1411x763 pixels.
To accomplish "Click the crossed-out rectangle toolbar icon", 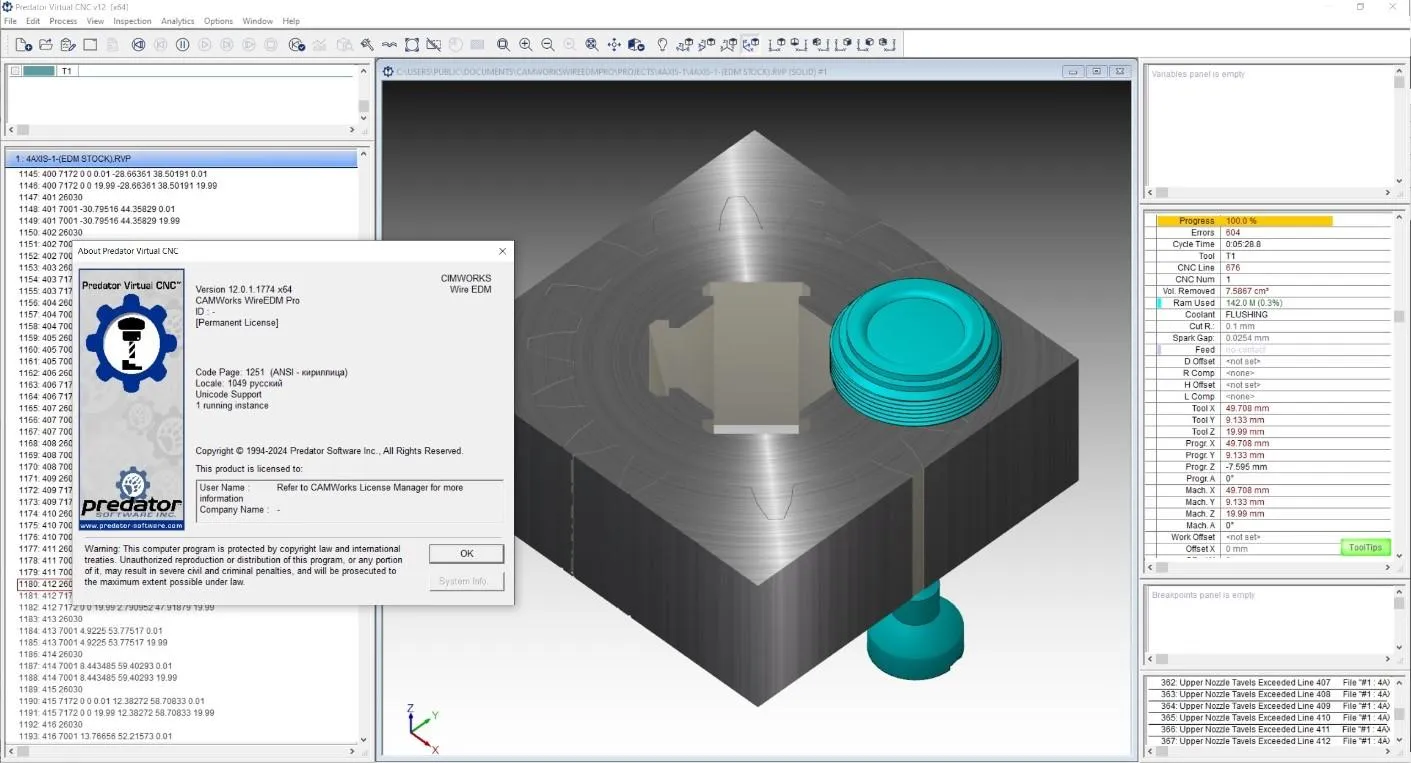I will [x=434, y=45].
